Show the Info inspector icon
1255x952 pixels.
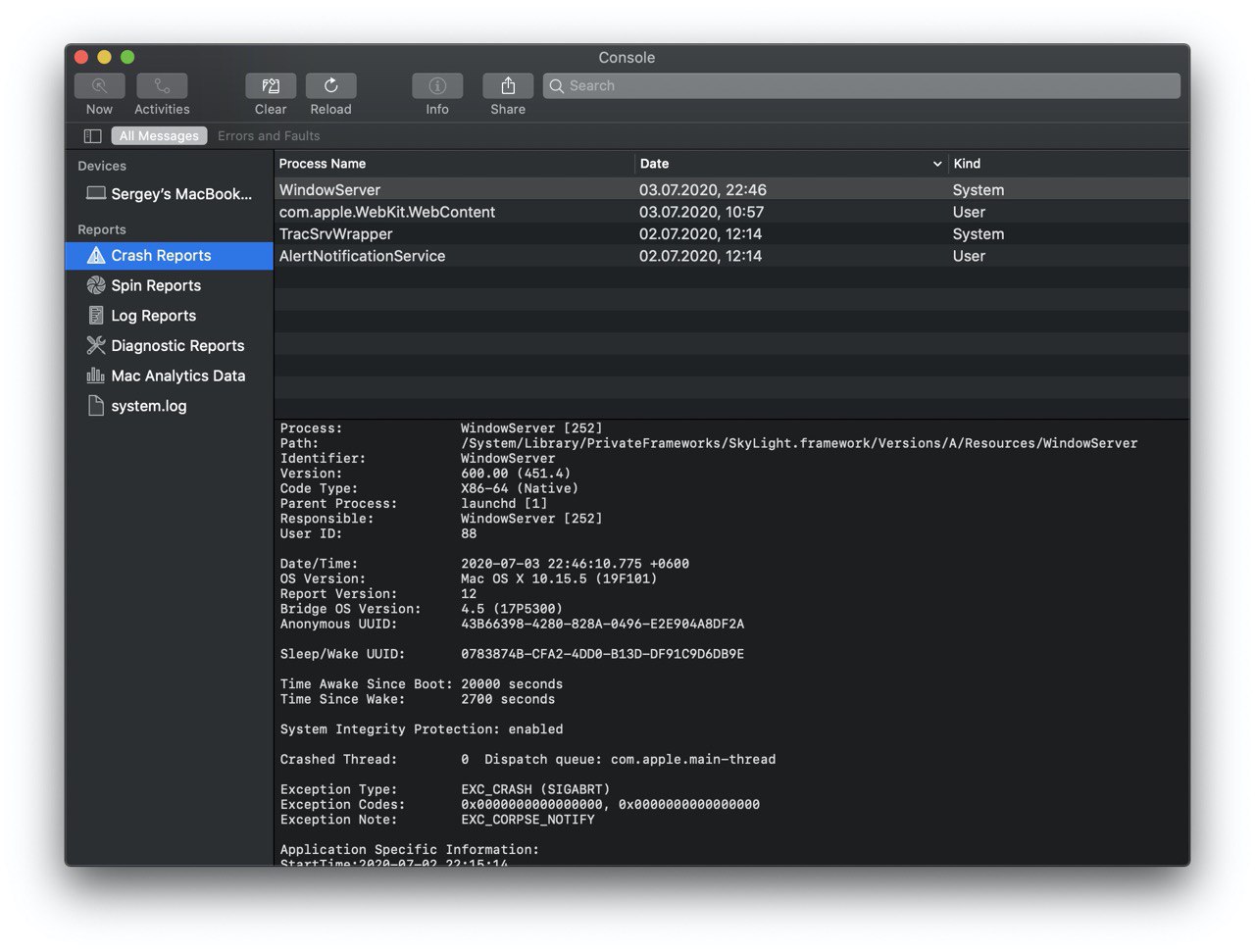point(437,86)
